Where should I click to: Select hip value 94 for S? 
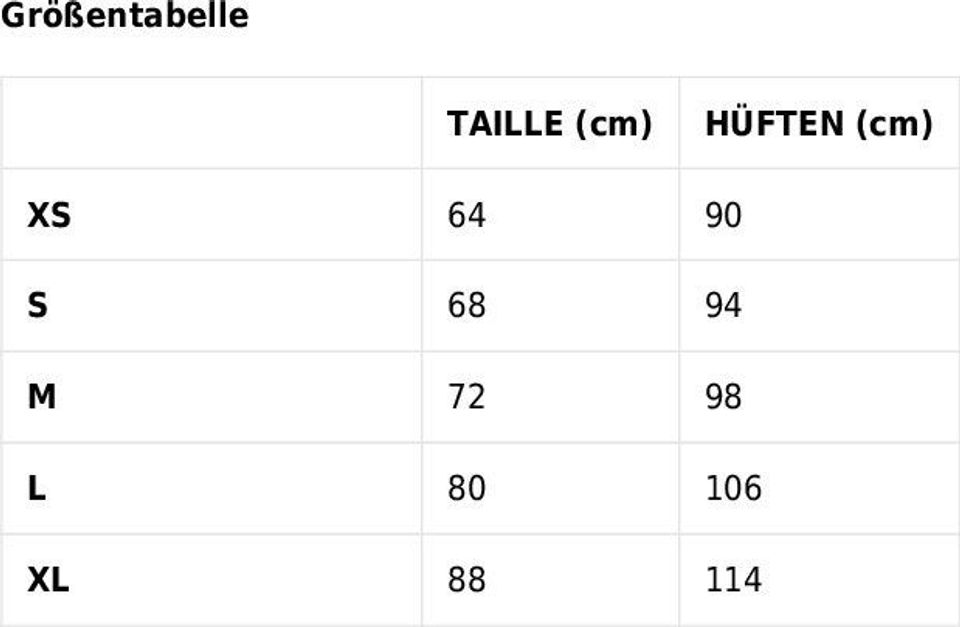coord(724,306)
